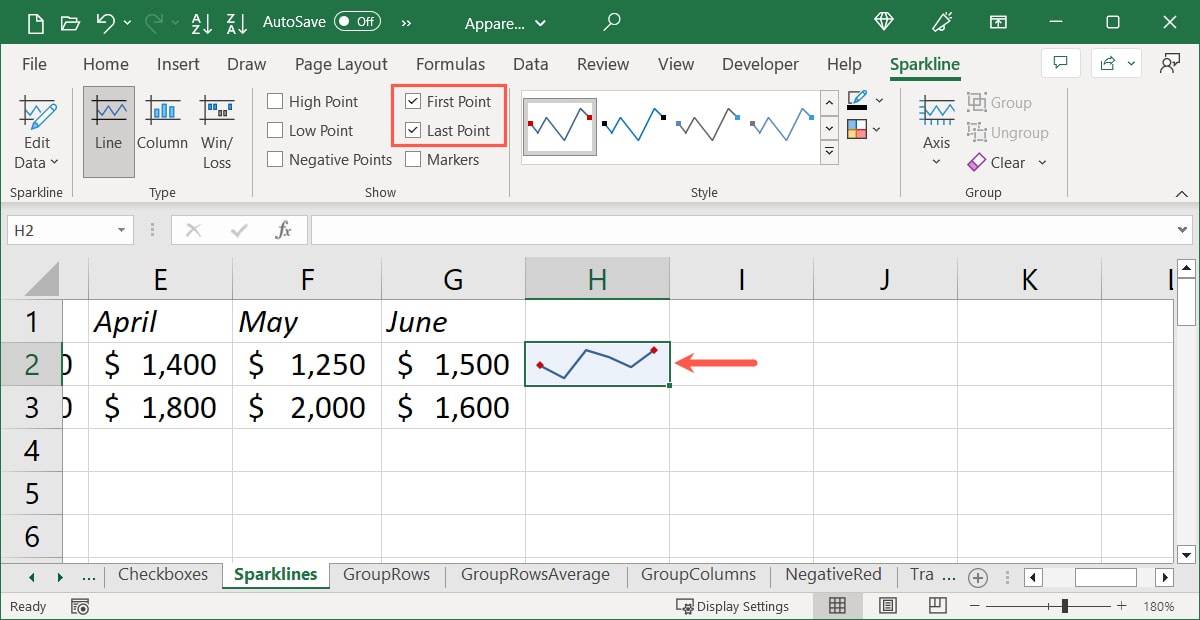Viewport: 1200px width, 620px height.
Task: Open the Name Box dropdown
Action: pyautogui.click(x=122, y=231)
